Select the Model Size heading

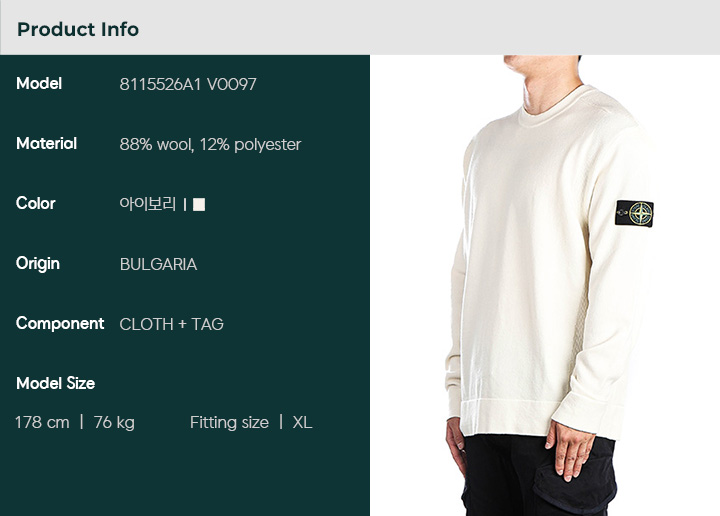56,383
